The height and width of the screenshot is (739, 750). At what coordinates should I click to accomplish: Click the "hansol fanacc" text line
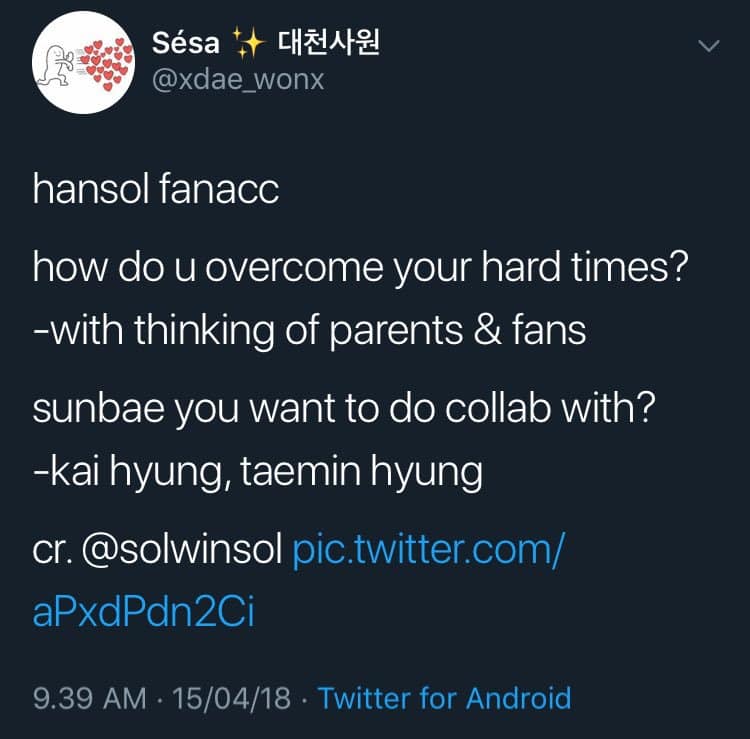click(156, 192)
